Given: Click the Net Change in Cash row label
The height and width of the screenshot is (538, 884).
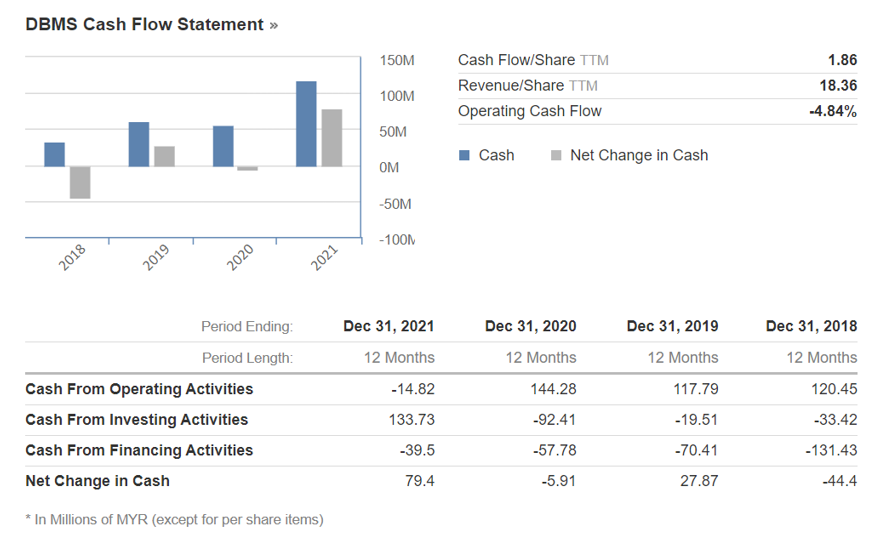Looking at the screenshot, I should [98, 481].
